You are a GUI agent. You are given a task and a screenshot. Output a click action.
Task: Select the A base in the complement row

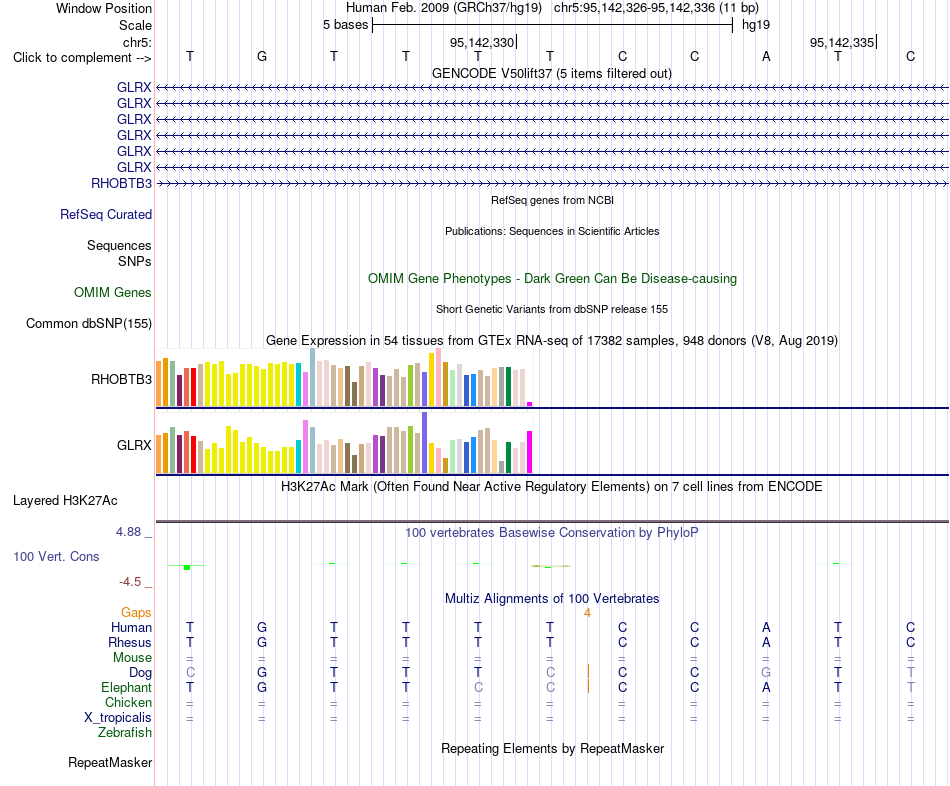[766, 56]
